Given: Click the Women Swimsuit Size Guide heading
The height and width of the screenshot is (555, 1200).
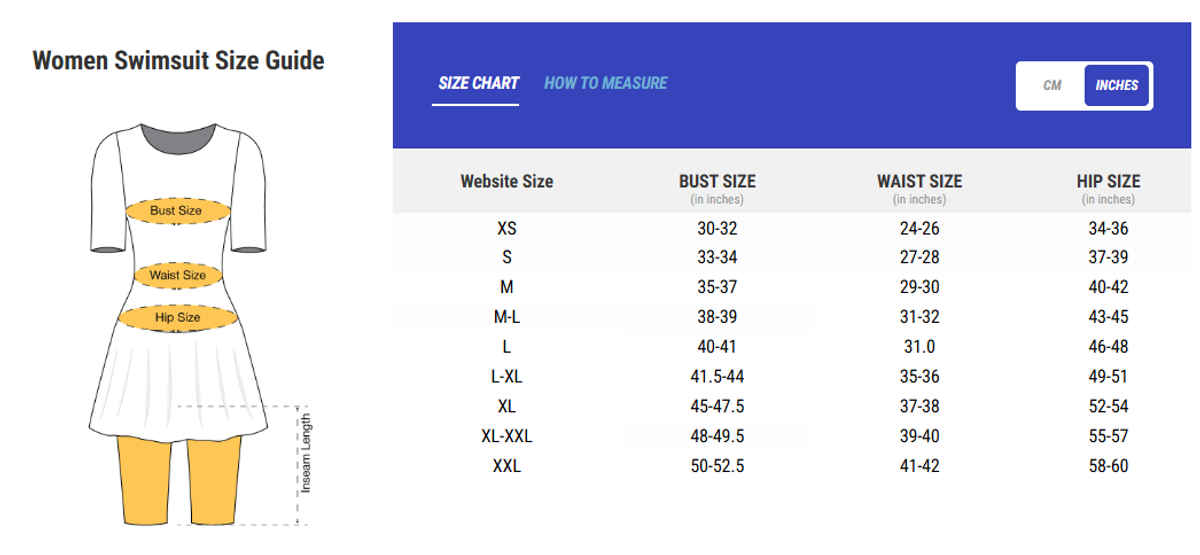Looking at the screenshot, I should (178, 60).
